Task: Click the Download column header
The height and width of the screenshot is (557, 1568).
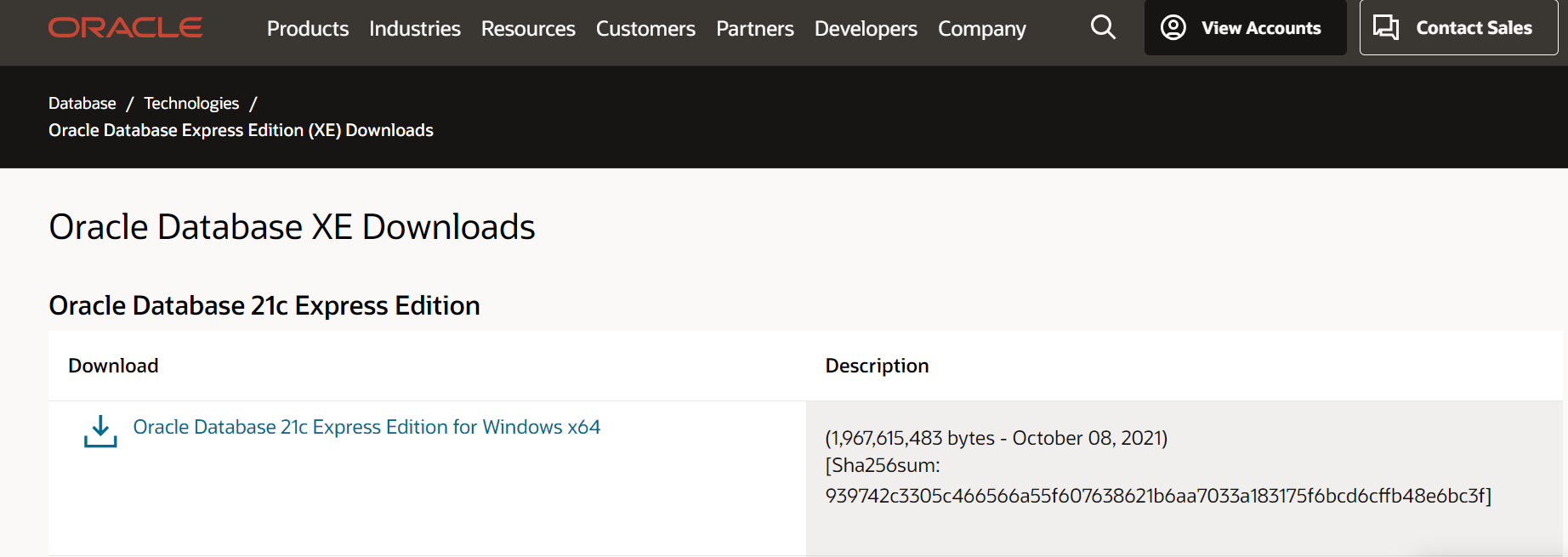Action: click(113, 366)
